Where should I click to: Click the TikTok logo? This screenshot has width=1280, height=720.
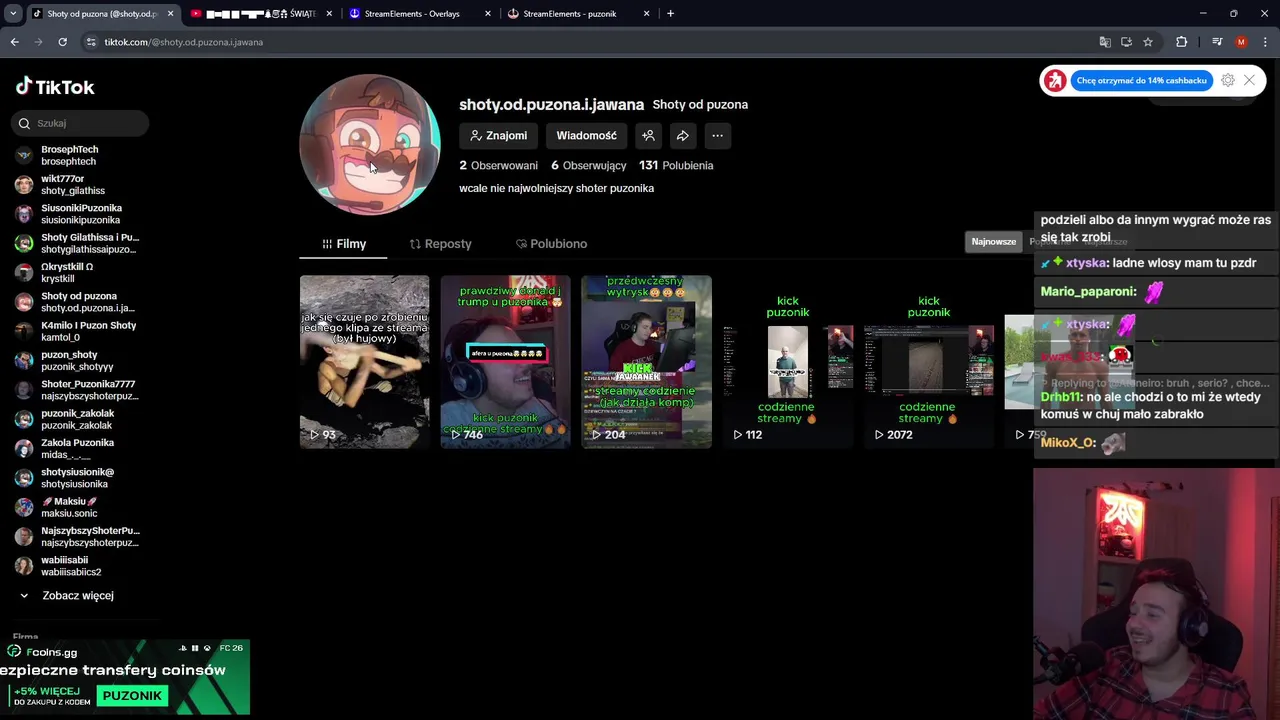pyautogui.click(x=55, y=87)
